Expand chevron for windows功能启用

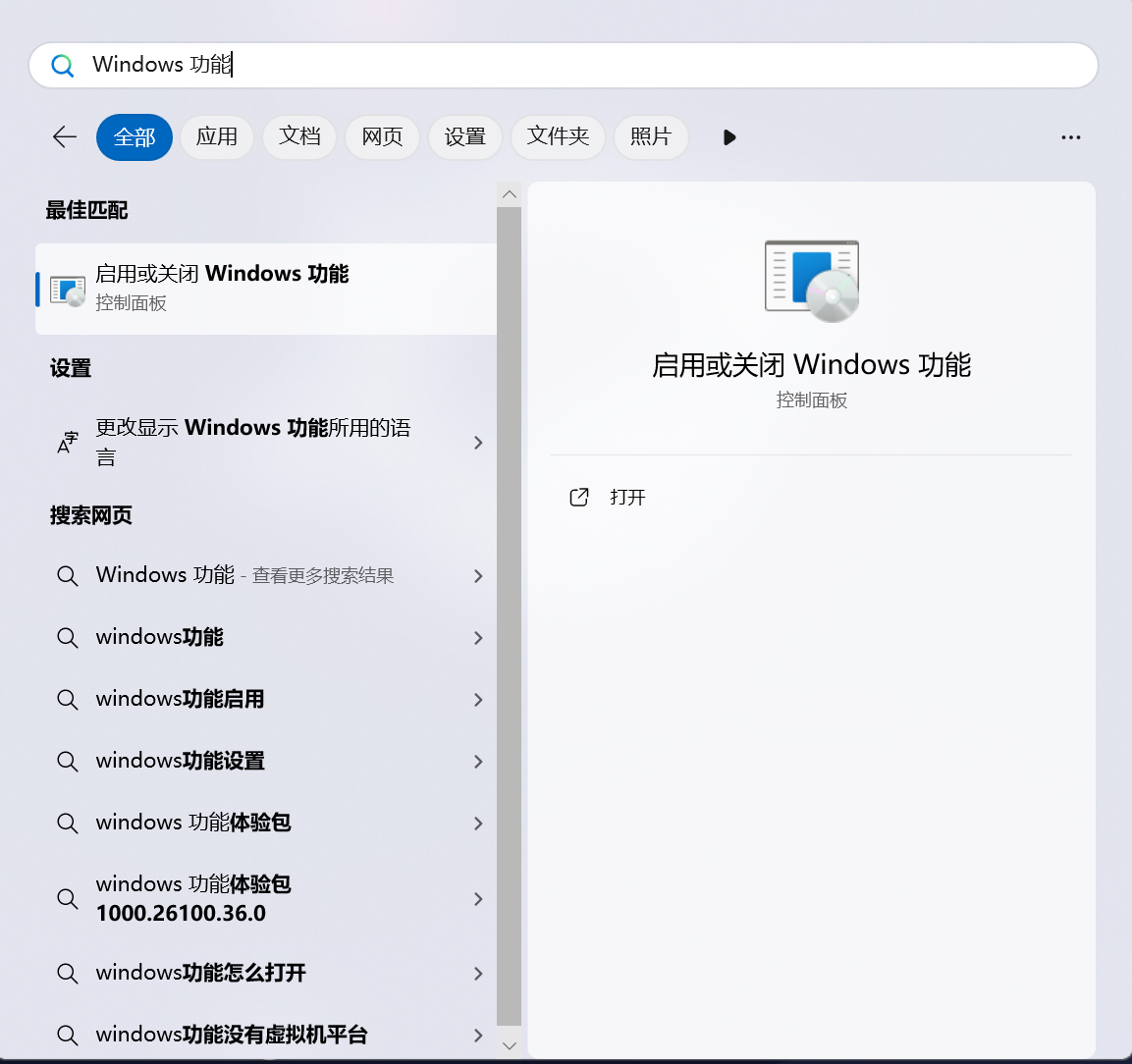(x=478, y=700)
